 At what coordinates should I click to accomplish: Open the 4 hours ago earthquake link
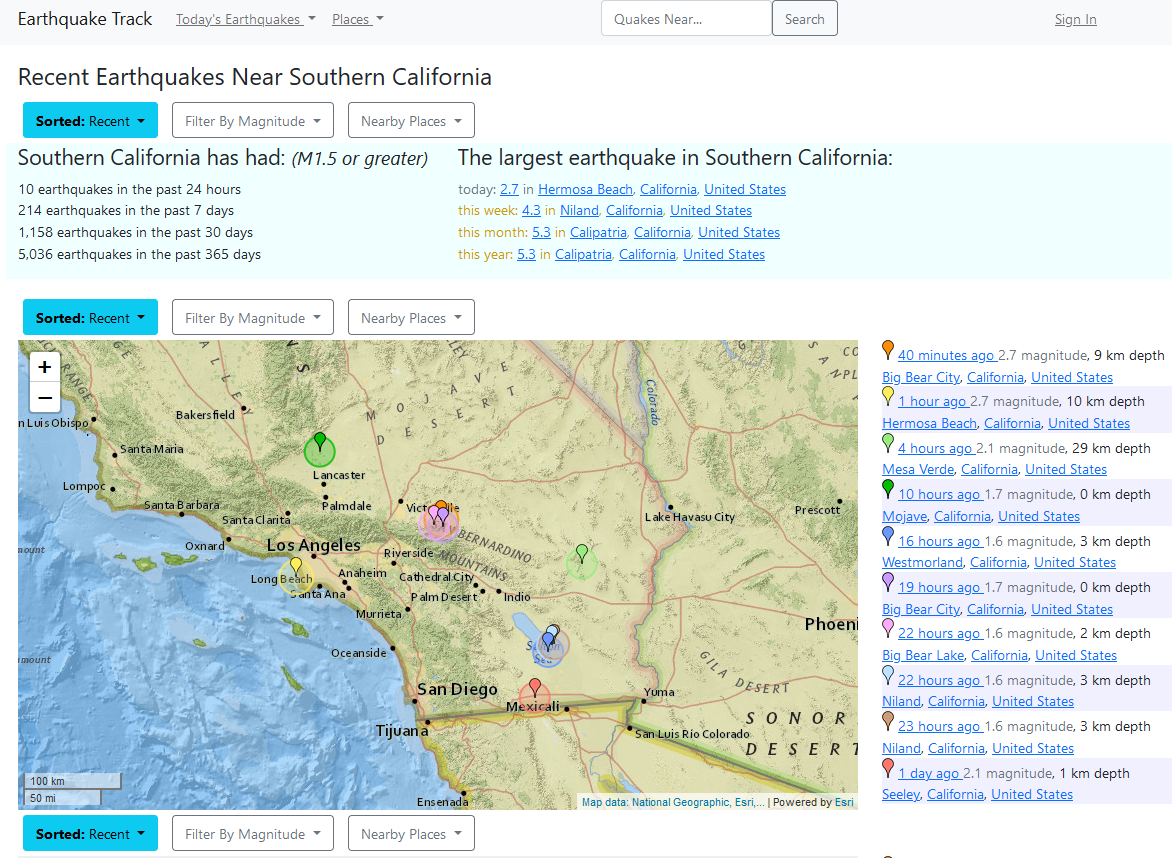pos(936,448)
